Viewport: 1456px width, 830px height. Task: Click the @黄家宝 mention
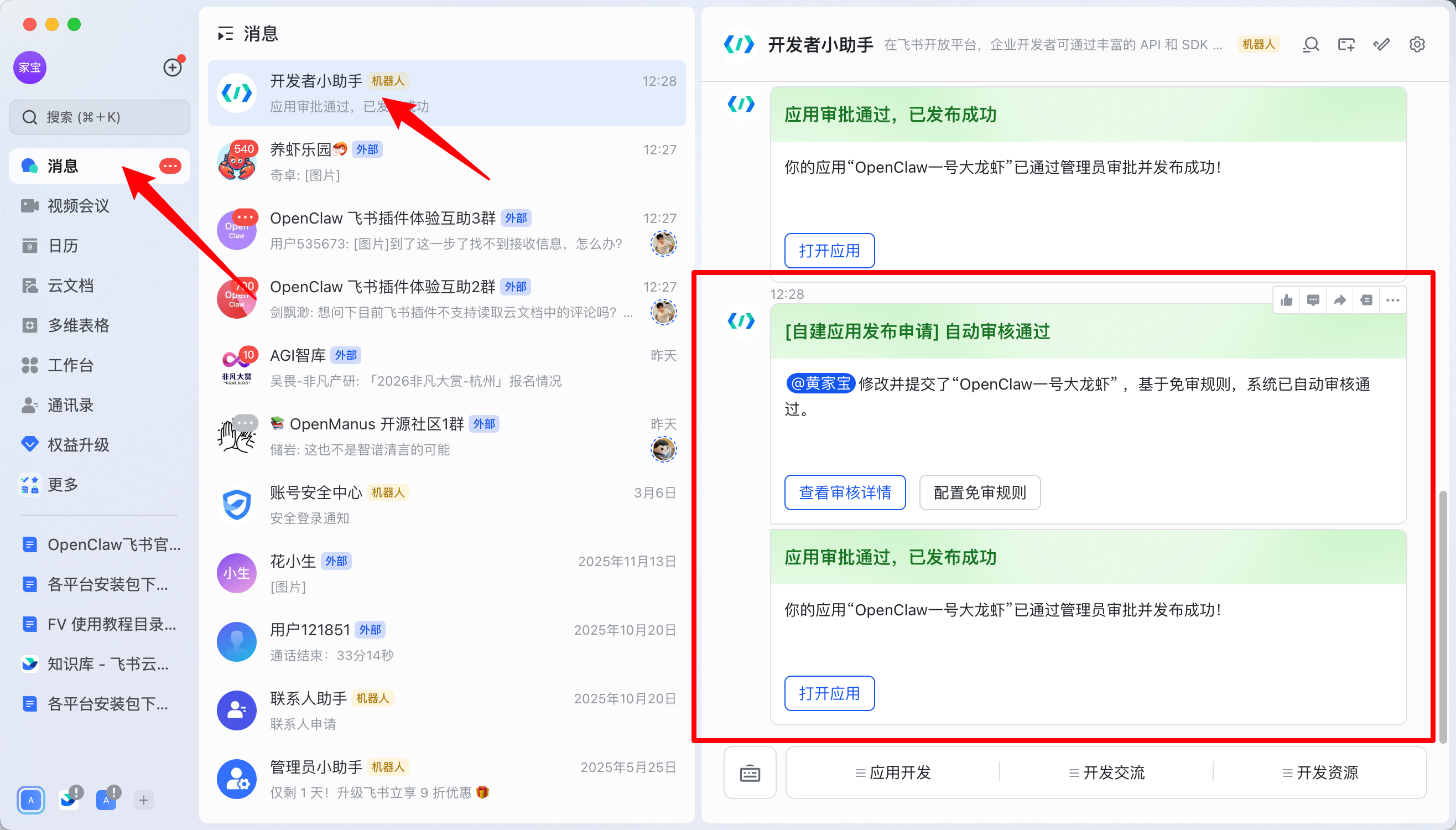point(820,383)
